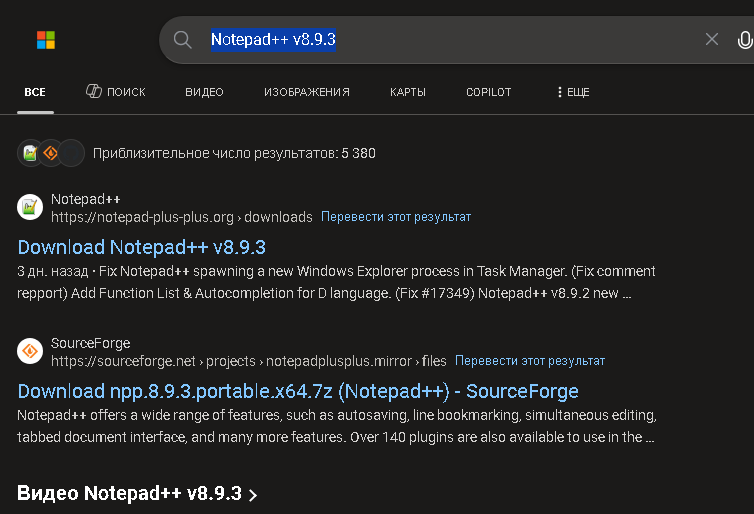Switch to the ВИДЕО tab
The height and width of the screenshot is (514, 754).
point(204,92)
